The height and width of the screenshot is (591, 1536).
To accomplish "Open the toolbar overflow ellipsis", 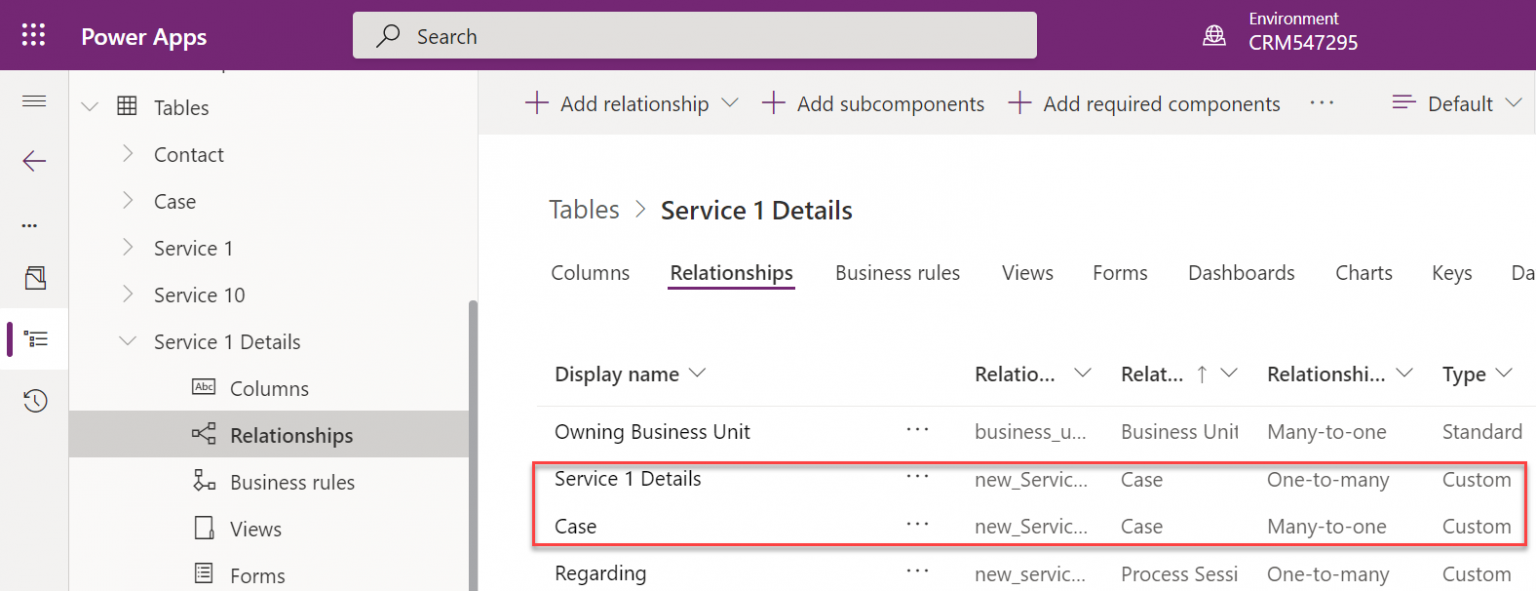I will click(x=1322, y=103).
